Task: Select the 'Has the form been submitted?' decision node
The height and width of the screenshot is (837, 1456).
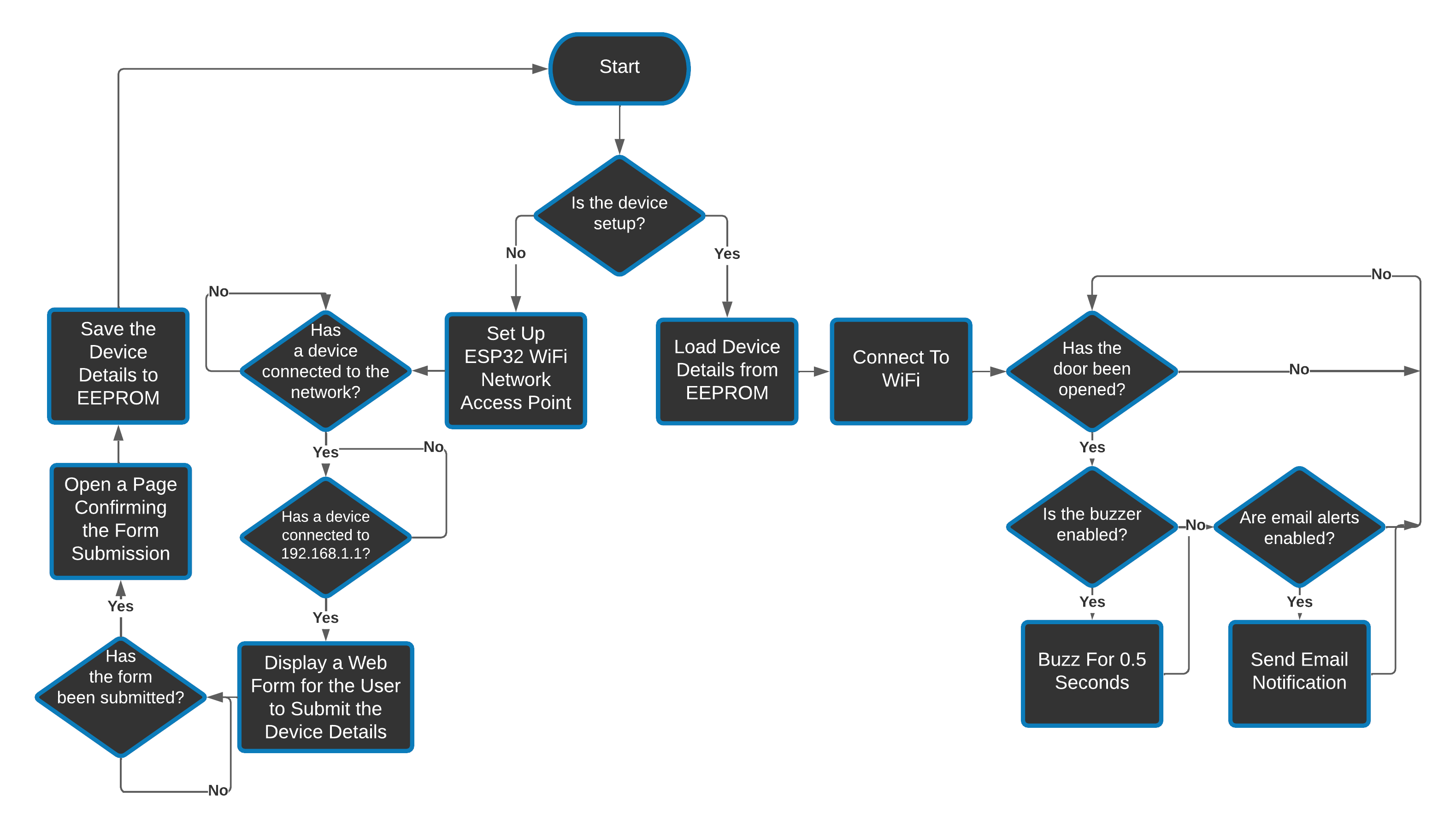Action: tap(119, 718)
